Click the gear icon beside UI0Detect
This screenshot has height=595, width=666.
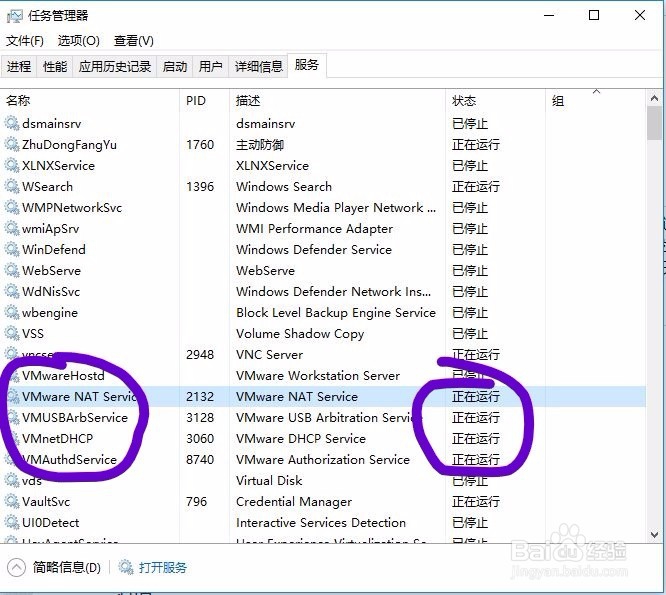coord(12,522)
